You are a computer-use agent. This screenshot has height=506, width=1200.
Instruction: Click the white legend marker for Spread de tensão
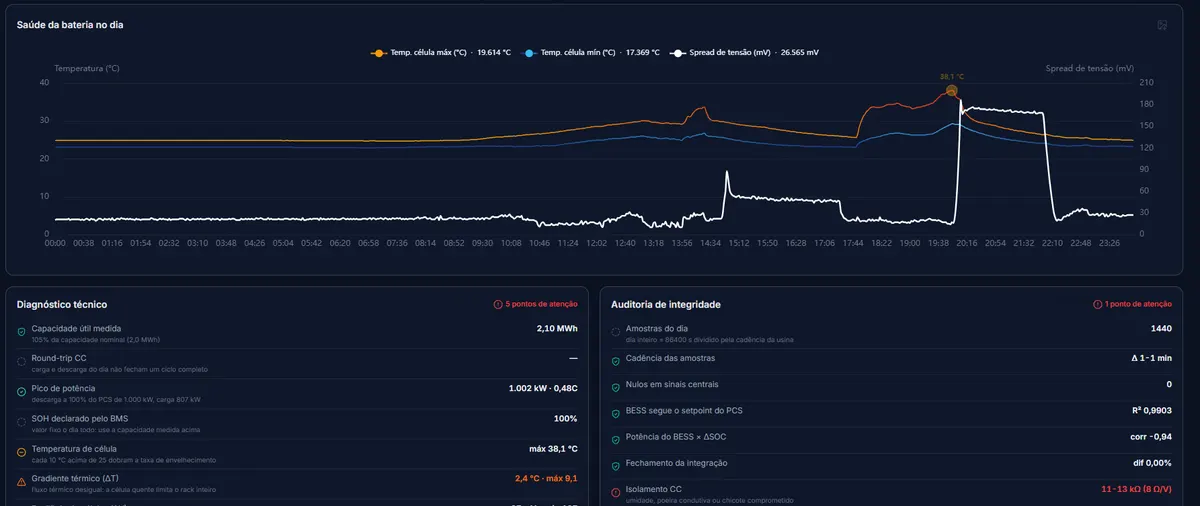coord(679,52)
